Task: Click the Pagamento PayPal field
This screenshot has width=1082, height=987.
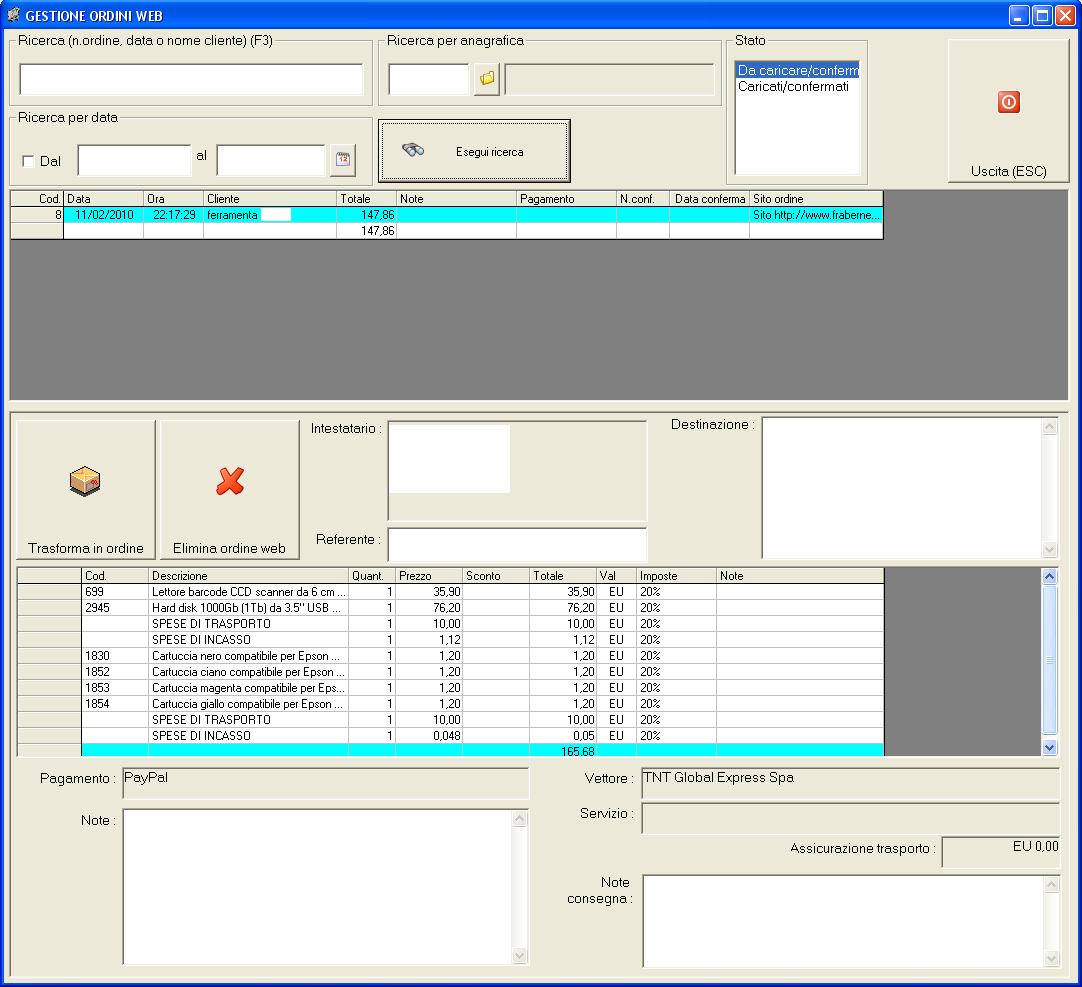Action: pos(326,783)
